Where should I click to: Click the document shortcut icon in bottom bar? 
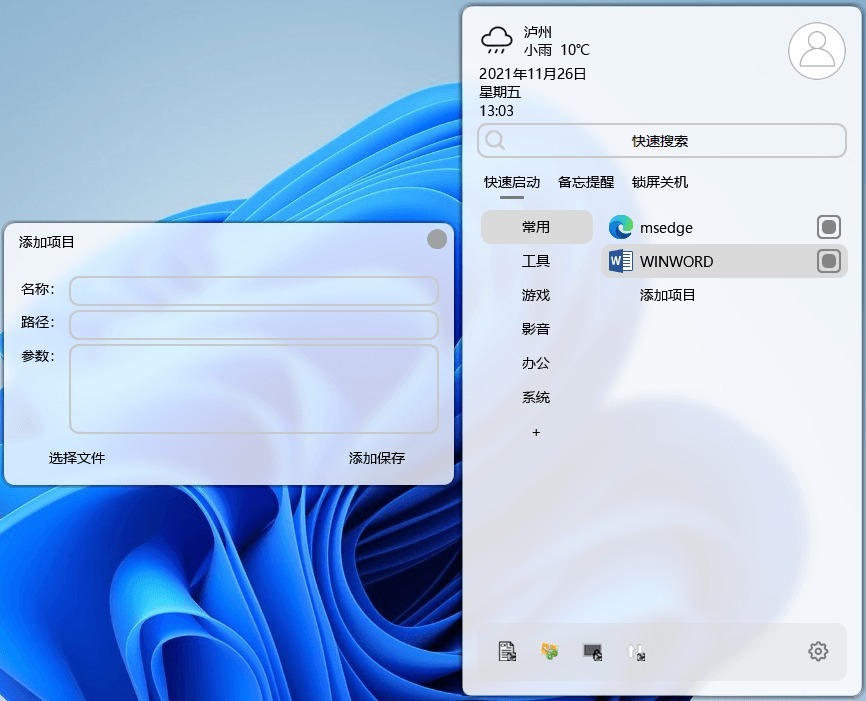tap(508, 652)
